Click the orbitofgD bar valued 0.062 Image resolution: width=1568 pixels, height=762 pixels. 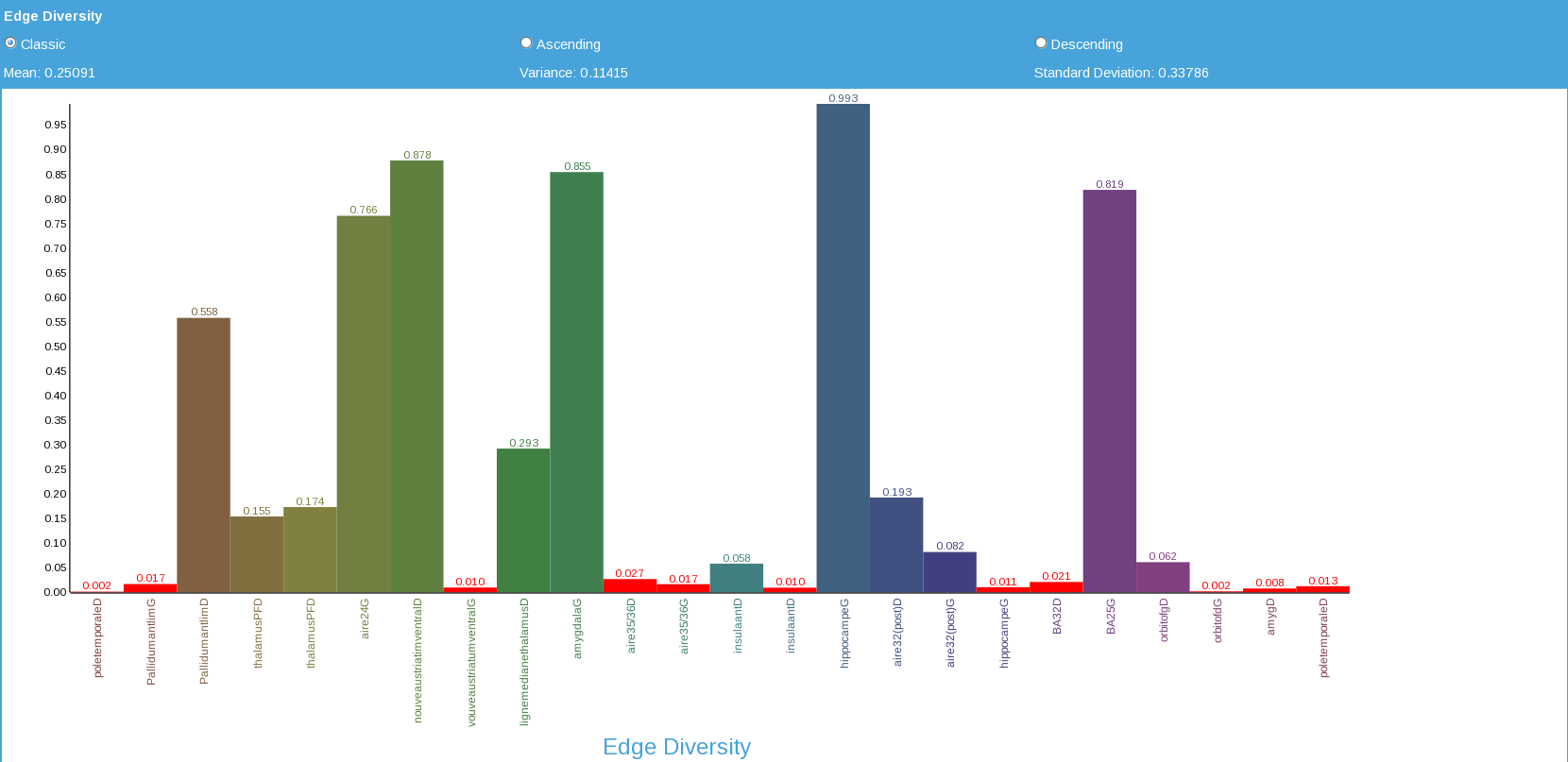coord(1163,578)
